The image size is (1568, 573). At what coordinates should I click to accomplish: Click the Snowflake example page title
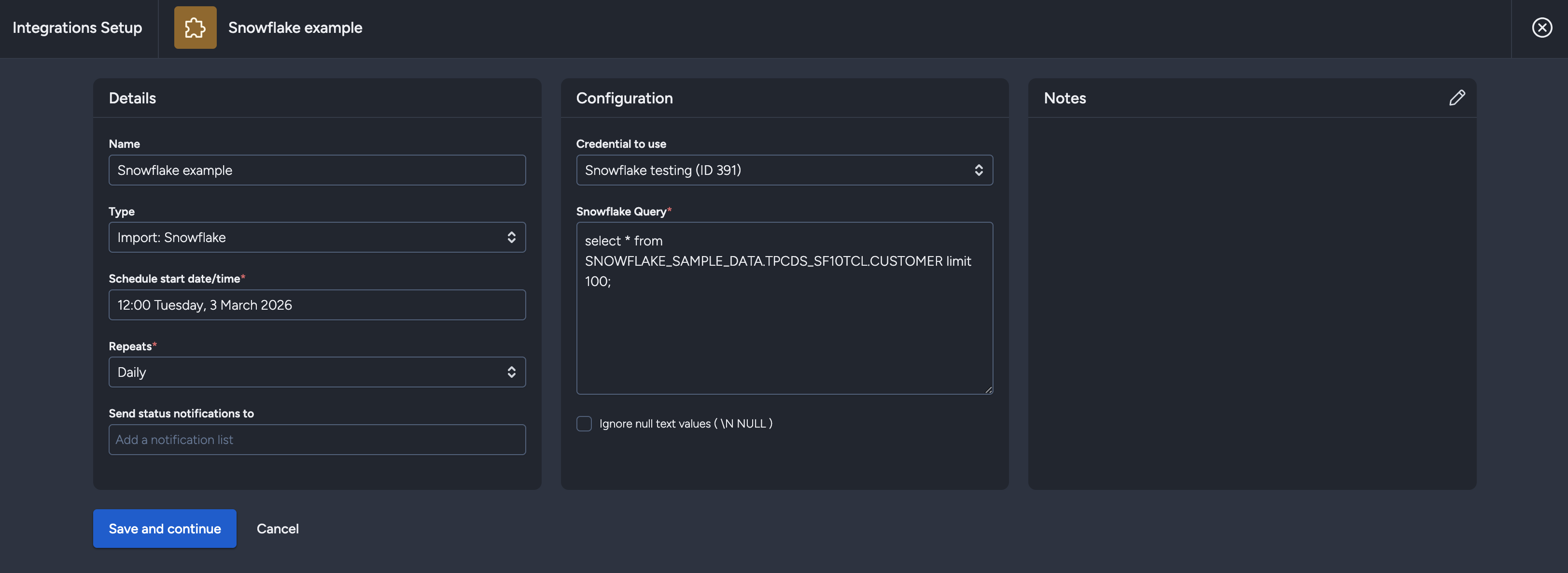click(295, 28)
